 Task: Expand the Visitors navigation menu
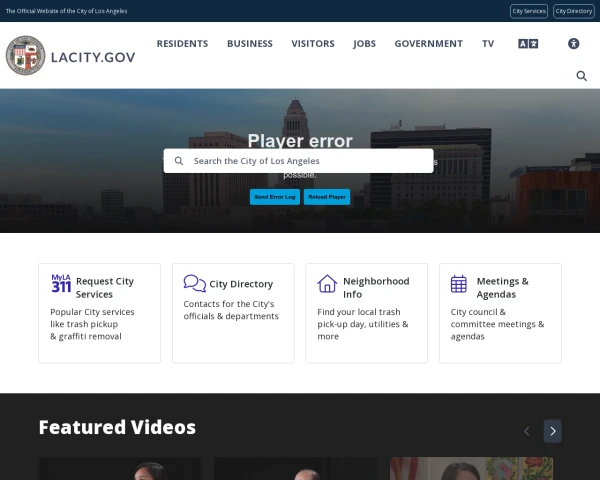pyautogui.click(x=313, y=44)
